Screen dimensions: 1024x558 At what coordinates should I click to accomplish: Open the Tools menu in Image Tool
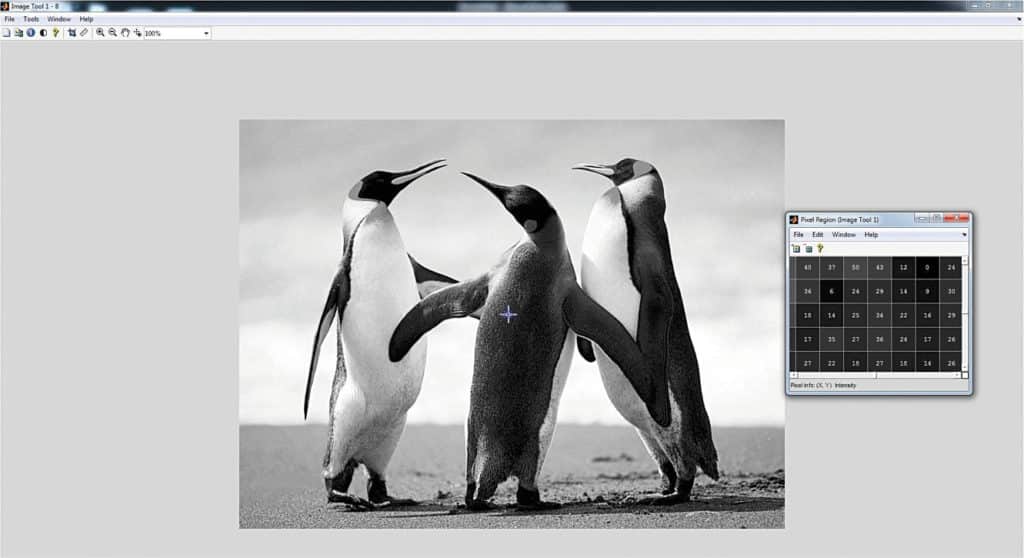click(x=32, y=19)
